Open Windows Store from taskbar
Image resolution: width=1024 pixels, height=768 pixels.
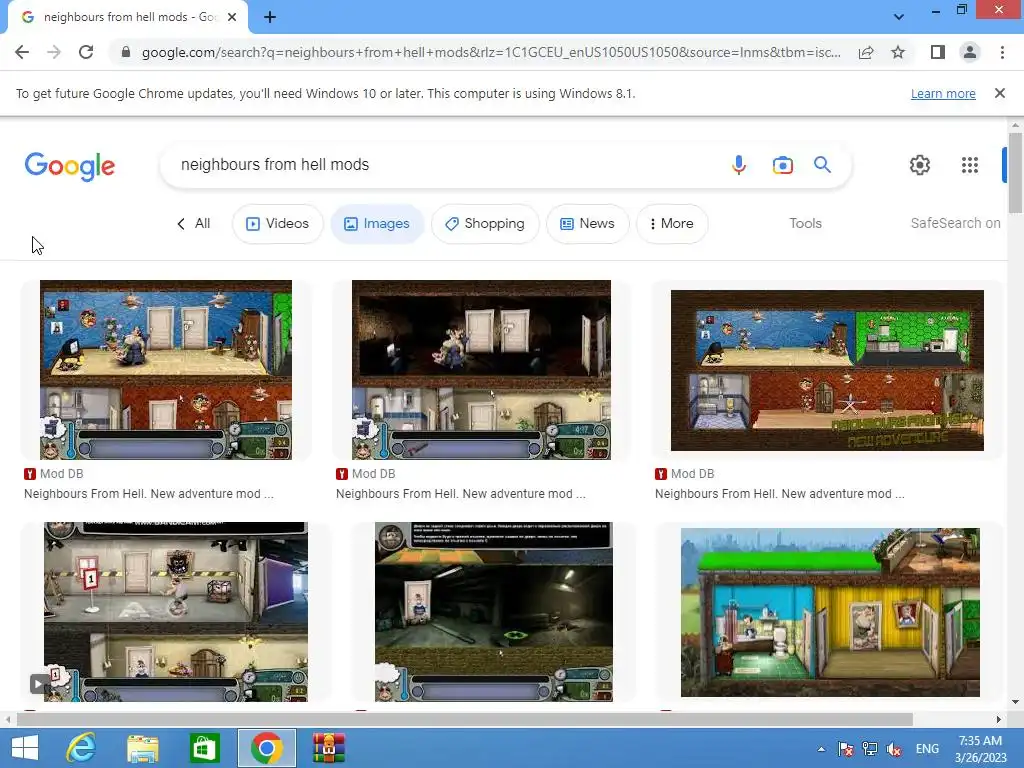[x=204, y=748]
